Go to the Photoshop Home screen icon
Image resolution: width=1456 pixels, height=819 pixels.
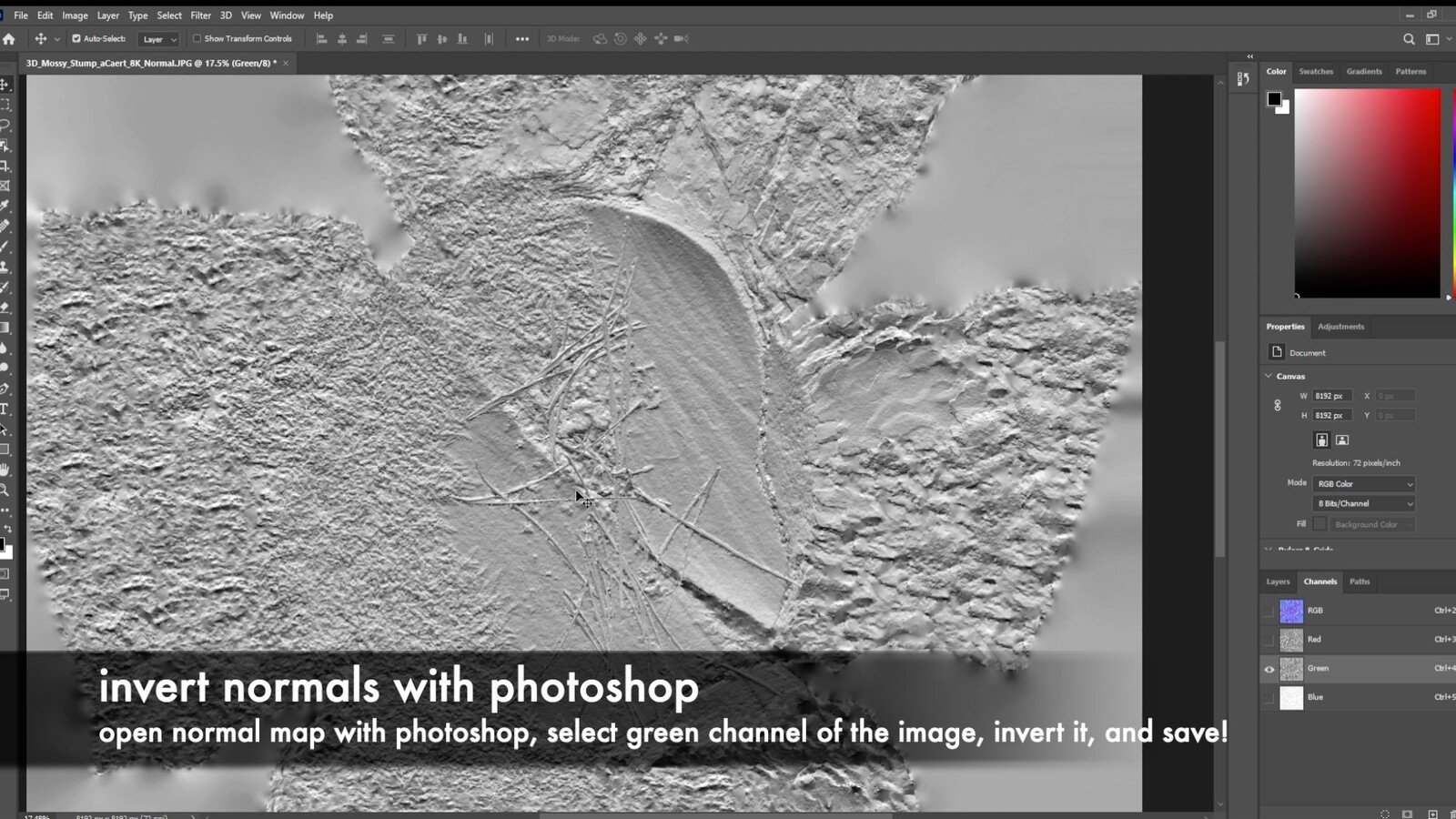(9, 39)
